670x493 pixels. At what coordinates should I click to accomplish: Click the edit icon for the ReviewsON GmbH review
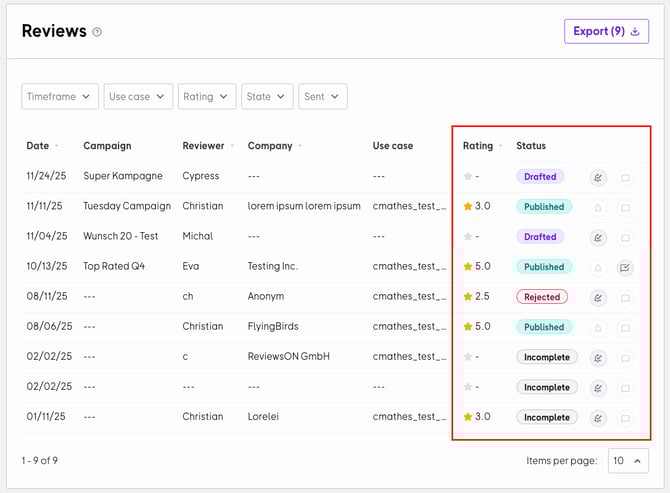tap(598, 358)
